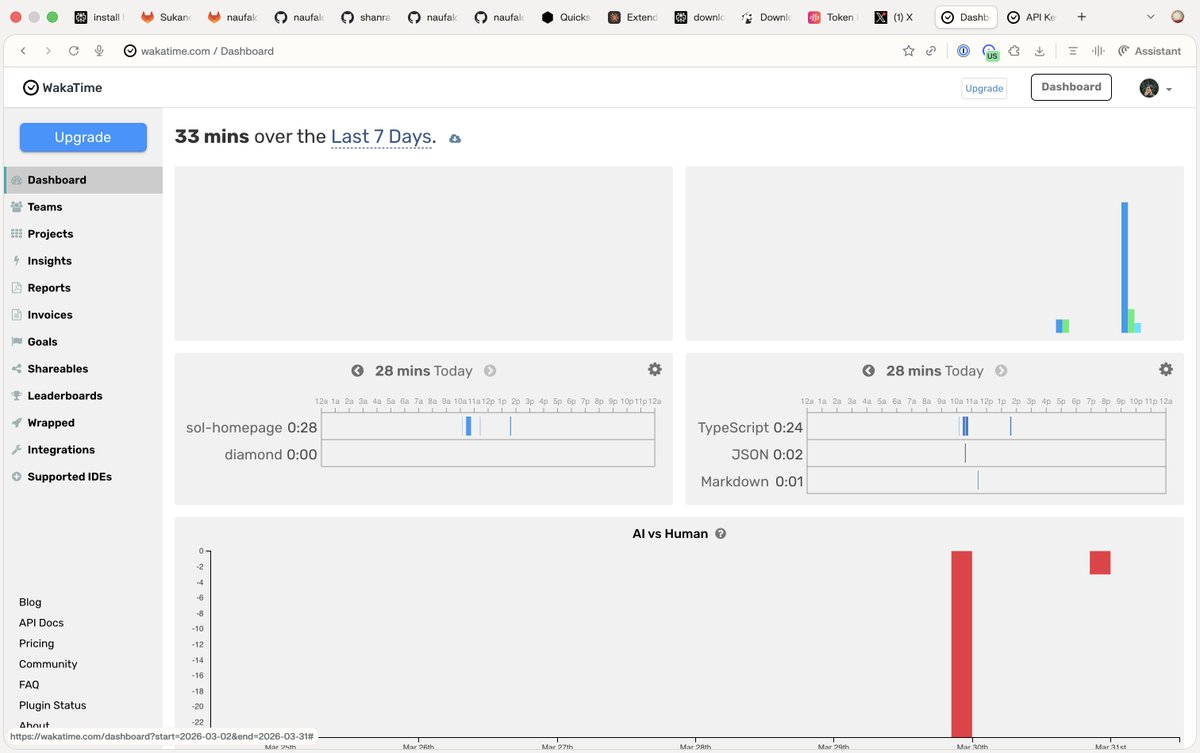Go to previous day in languages panel

(869, 371)
